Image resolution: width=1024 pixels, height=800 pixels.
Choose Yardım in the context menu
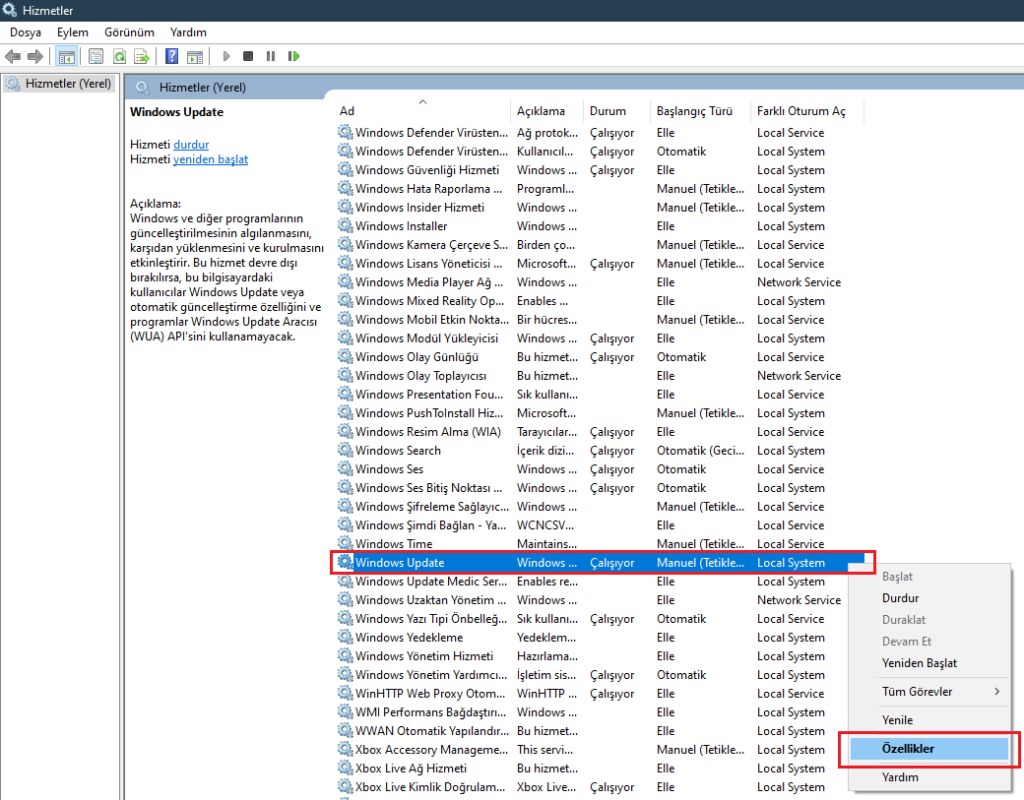click(929, 777)
